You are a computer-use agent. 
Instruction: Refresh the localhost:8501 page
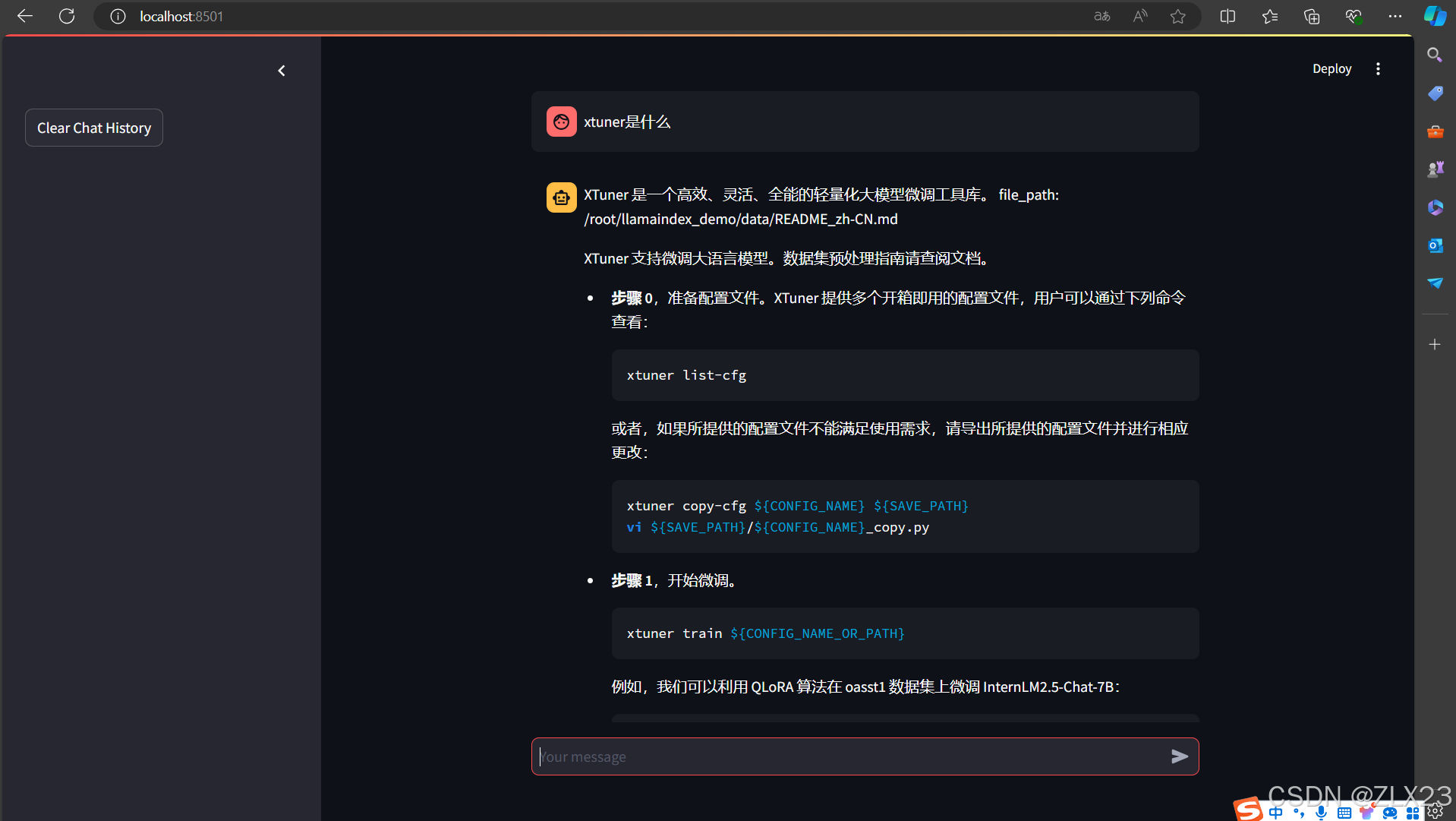[x=67, y=16]
